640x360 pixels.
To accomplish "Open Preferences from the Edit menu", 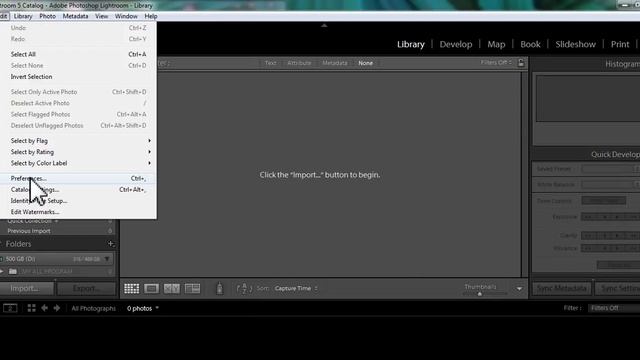I will click(x=78, y=178).
